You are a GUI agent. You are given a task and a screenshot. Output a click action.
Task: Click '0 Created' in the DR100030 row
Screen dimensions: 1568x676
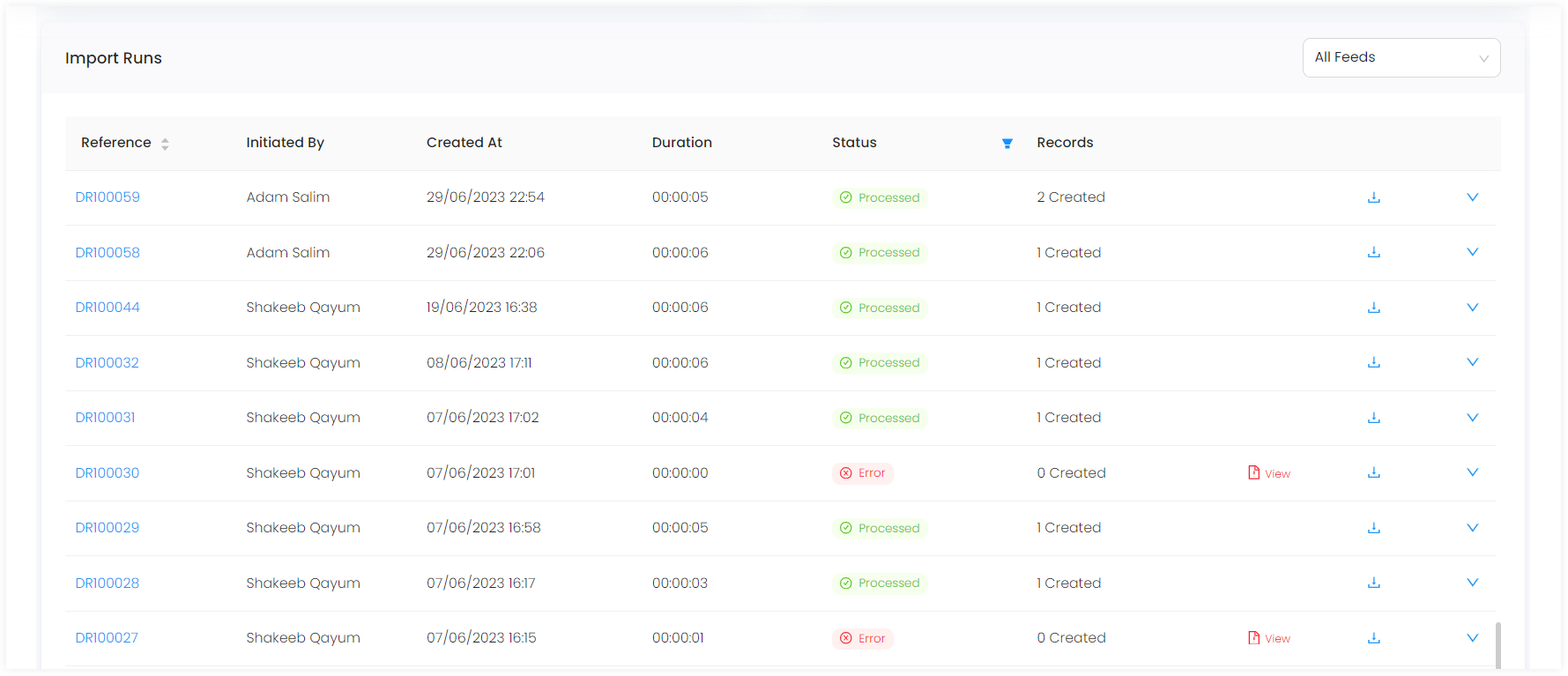1071,472
